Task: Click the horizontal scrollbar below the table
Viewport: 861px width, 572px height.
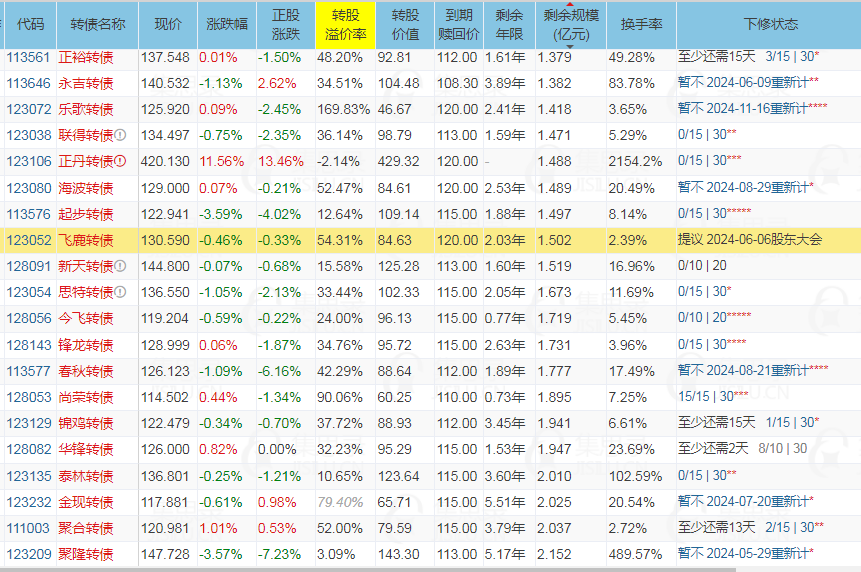Action: 368,569
